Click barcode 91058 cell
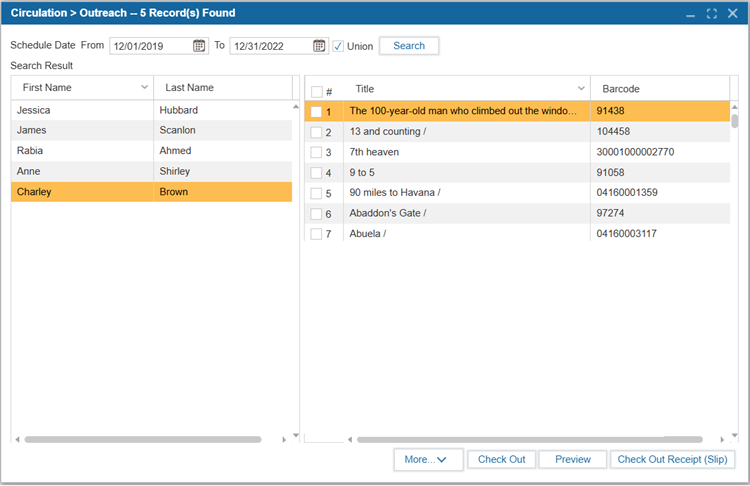The image size is (750, 486). pyautogui.click(x=660, y=172)
